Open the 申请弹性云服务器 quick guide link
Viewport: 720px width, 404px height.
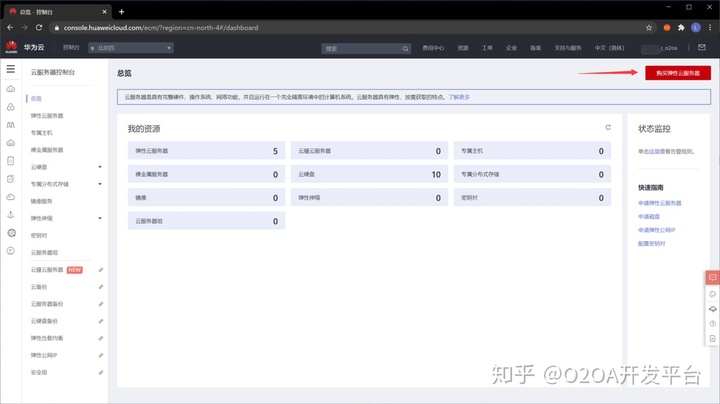tap(659, 203)
